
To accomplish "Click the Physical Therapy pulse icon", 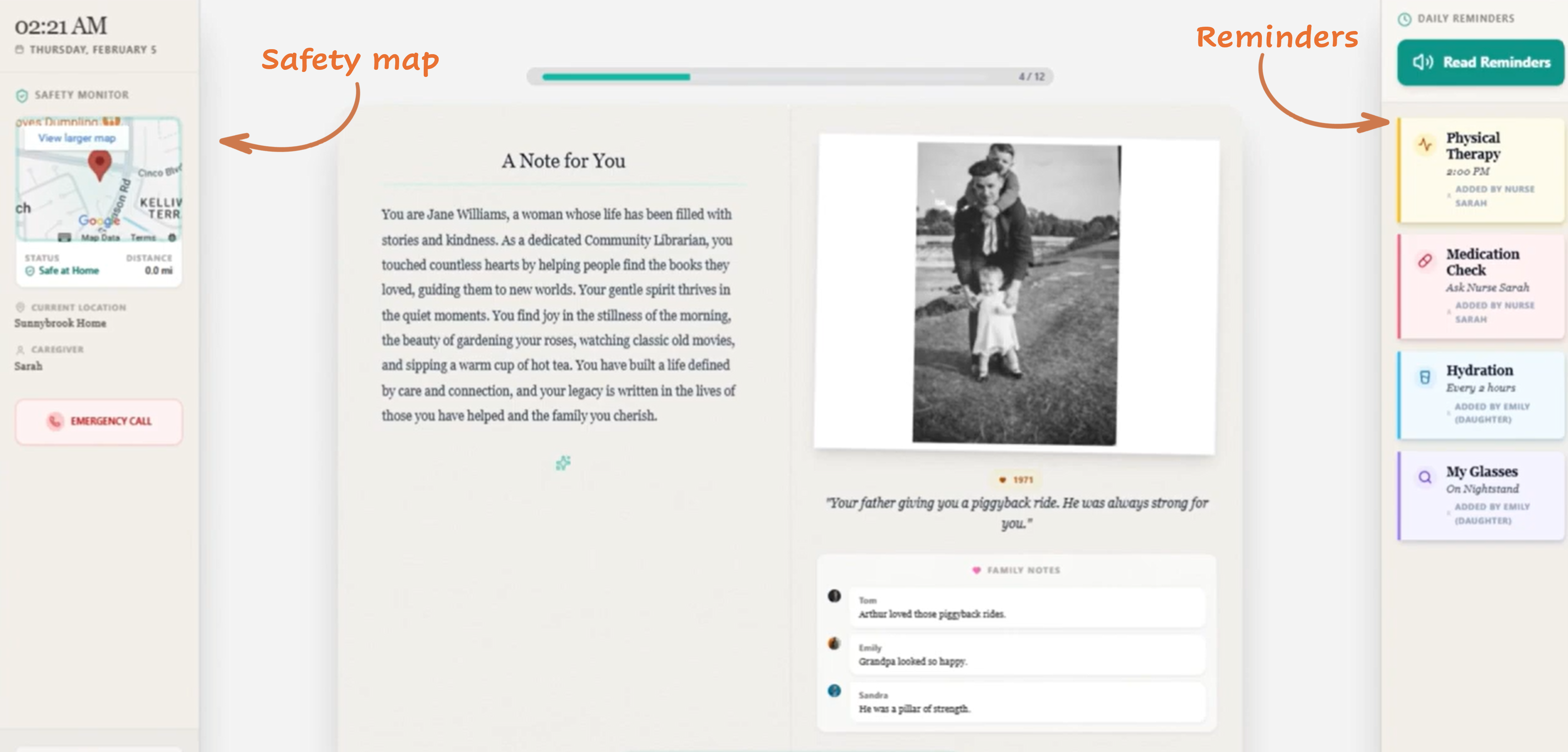I will point(1425,144).
